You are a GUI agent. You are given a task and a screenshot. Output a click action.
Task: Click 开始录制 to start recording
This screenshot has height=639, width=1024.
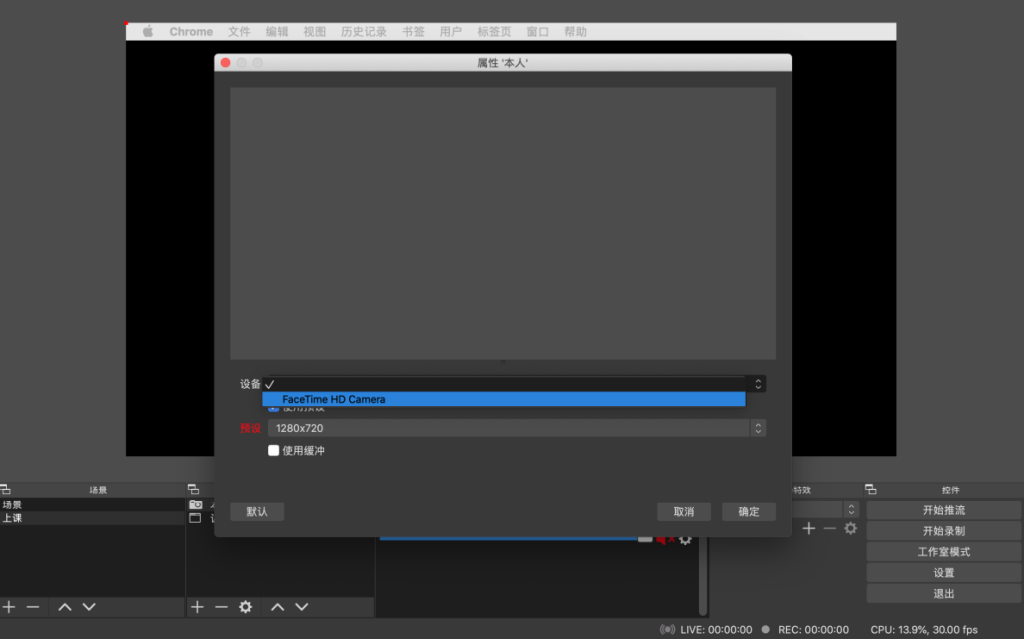coord(943,531)
